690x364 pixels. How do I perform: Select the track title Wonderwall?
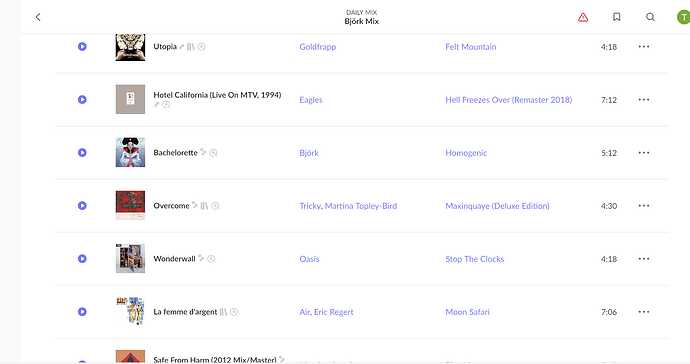tap(174, 259)
